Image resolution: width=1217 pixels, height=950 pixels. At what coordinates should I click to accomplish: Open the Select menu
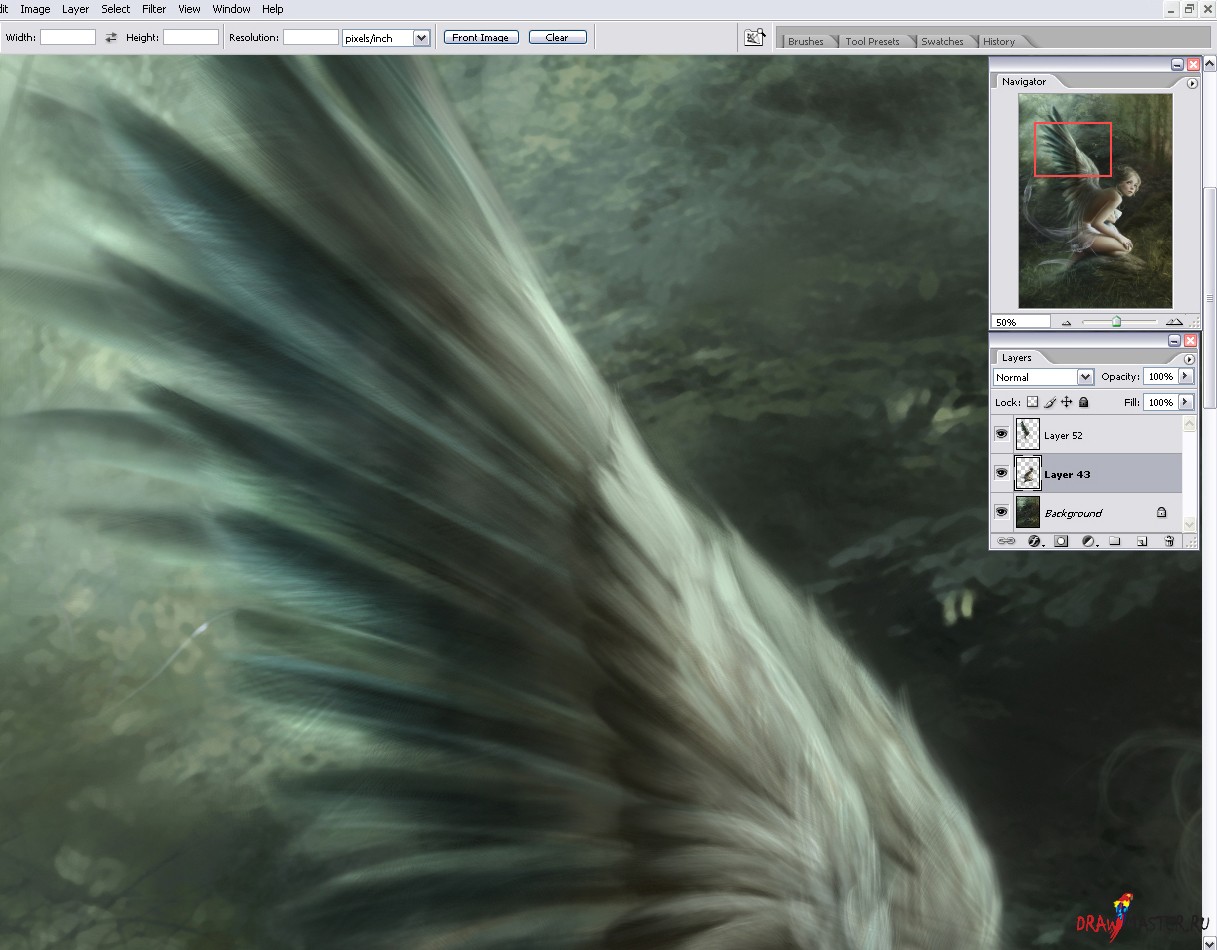coord(115,9)
